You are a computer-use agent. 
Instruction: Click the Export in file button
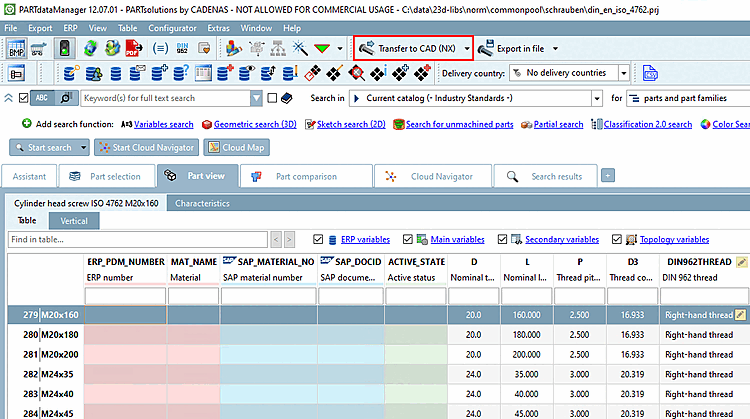point(512,48)
